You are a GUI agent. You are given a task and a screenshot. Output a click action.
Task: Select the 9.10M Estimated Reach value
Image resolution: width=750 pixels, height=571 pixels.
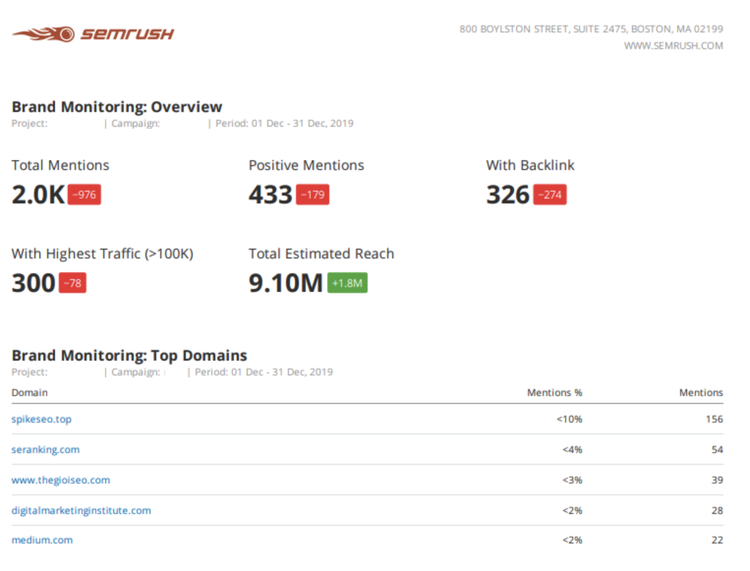[x=286, y=283]
